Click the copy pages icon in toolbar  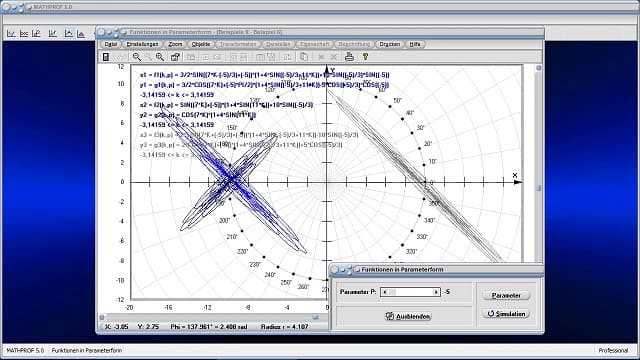pyautogui.click(x=304, y=57)
